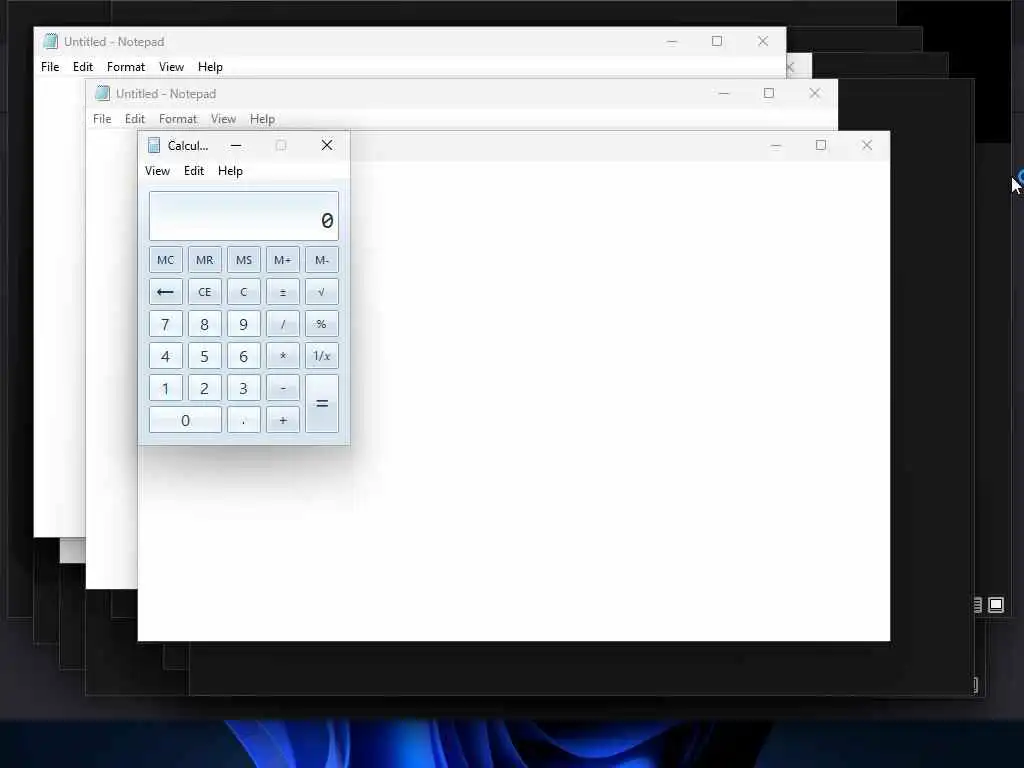Tap the 8 digit key

pyautogui.click(x=204, y=324)
